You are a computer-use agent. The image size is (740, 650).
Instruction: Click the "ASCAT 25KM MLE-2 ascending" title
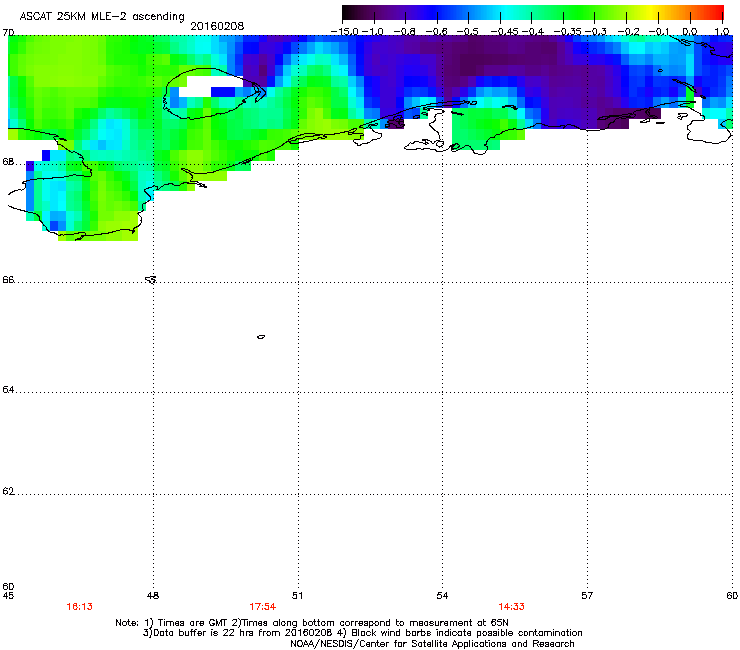pos(102,16)
